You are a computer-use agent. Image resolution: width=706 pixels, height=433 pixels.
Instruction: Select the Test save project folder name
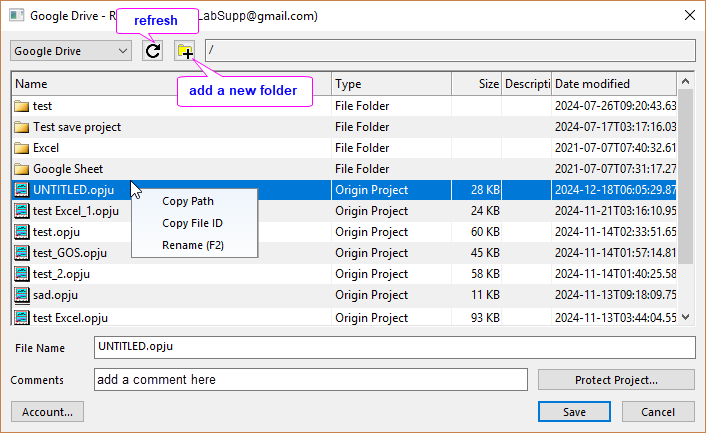[x=77, y=127]
